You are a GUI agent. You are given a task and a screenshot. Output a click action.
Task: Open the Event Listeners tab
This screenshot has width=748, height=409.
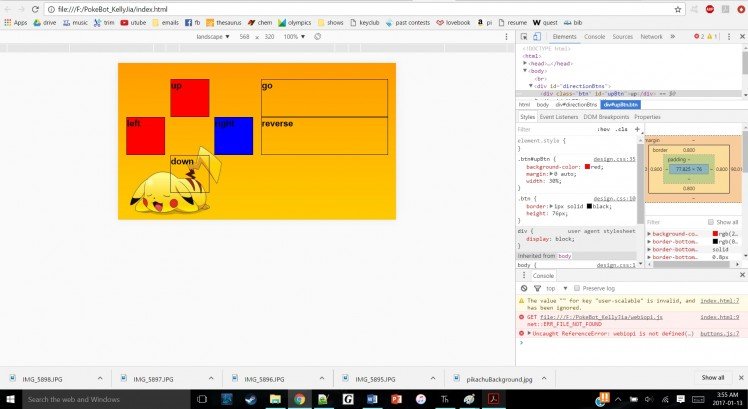(559, 117)
